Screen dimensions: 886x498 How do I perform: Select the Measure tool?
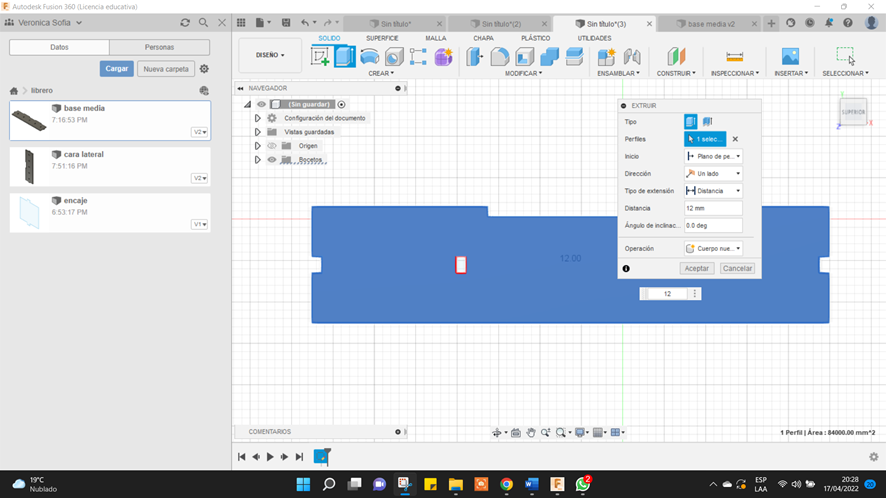[x=735, y=57]
